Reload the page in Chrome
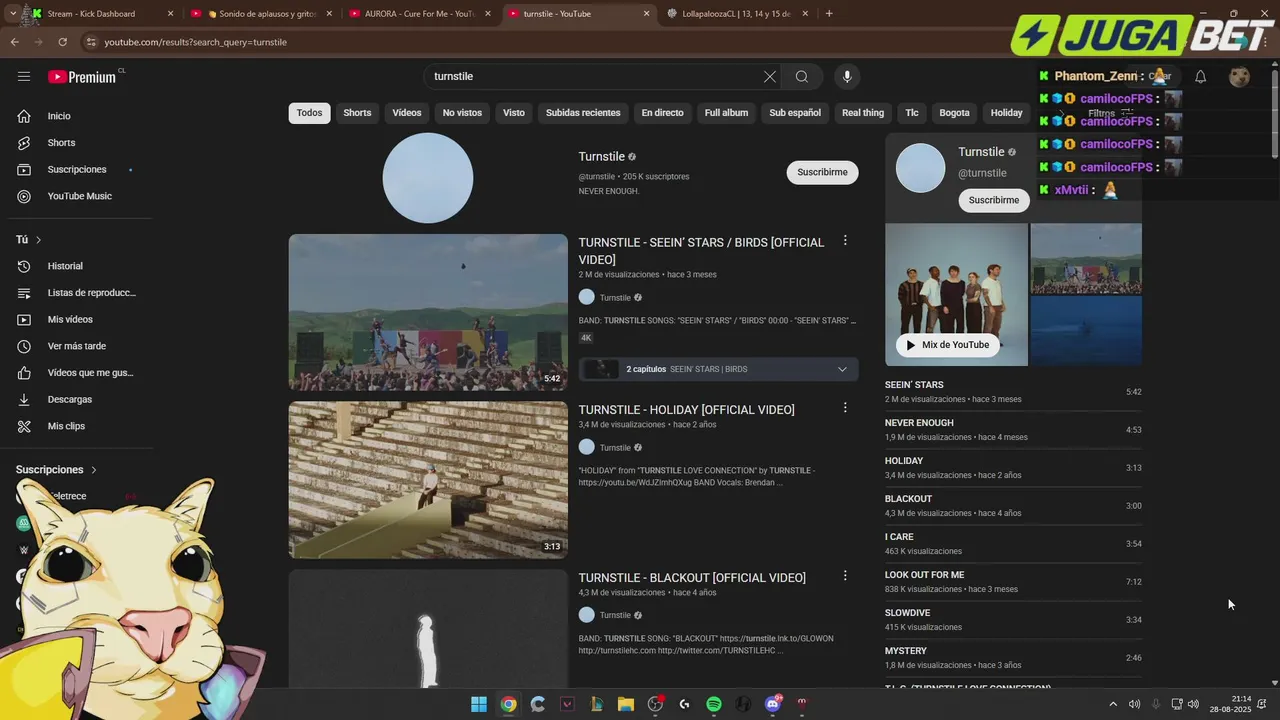This screenshot has height=720, width=1280. pyautogui.click(x=62, y=42)
